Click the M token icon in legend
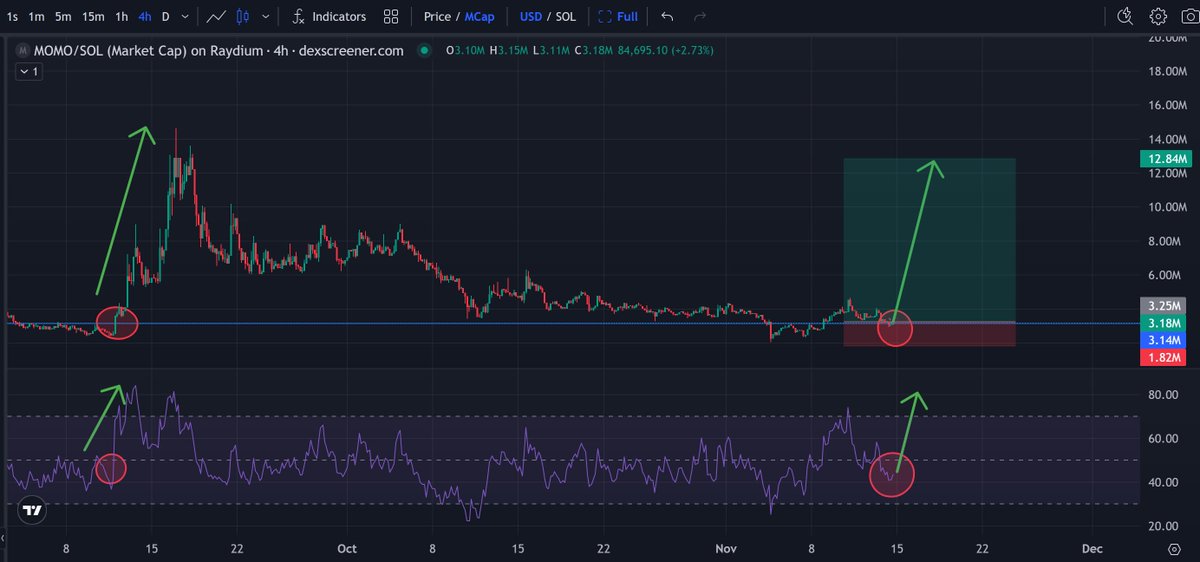 [x=22, y=50]
